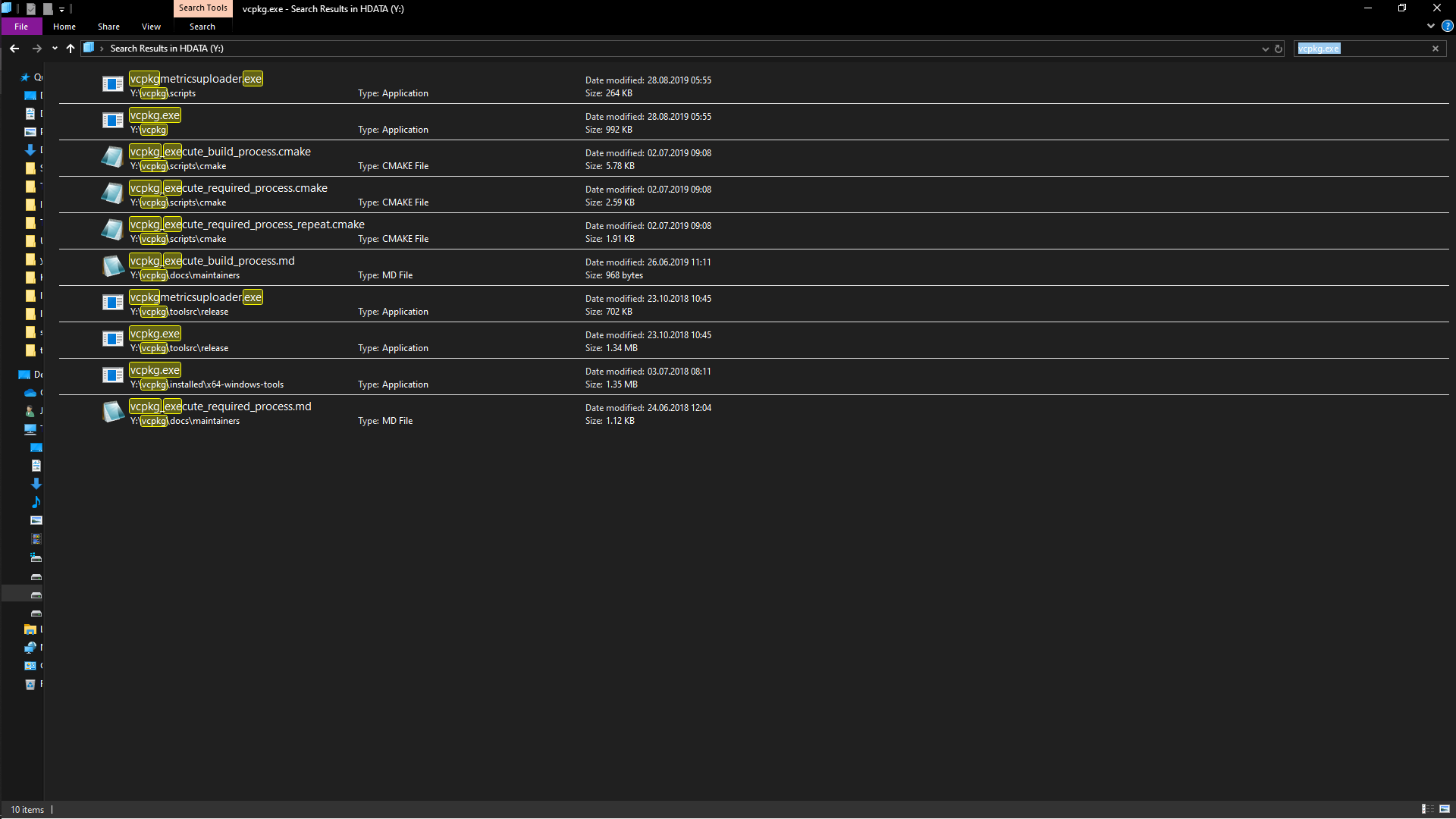Switch to the Share ribbon tab
The width and height of the screenshot is (1456, 819).
pyautogui.click(x=108, y=27)
